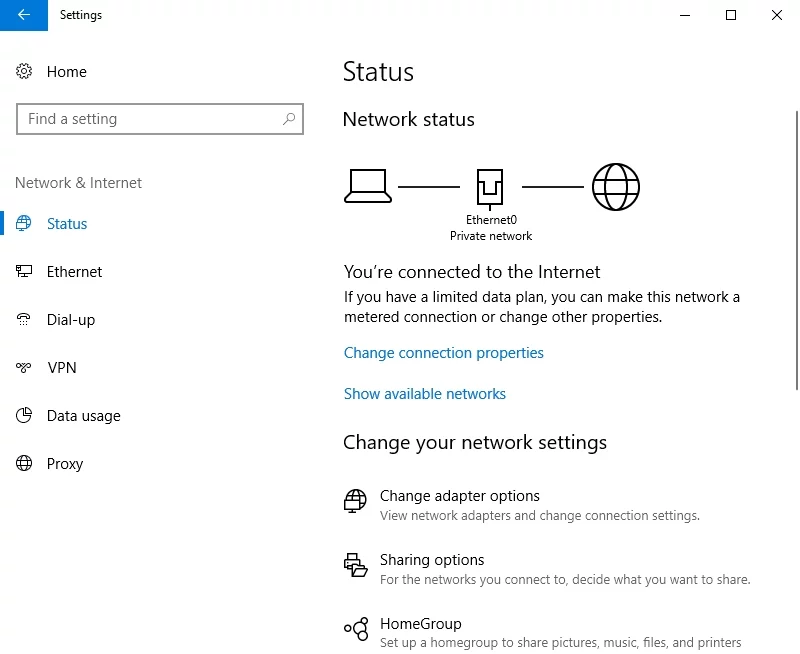Click the Sharing options printer icon
Viewport: 800px width, 654px height.
[x=355, y=565]
